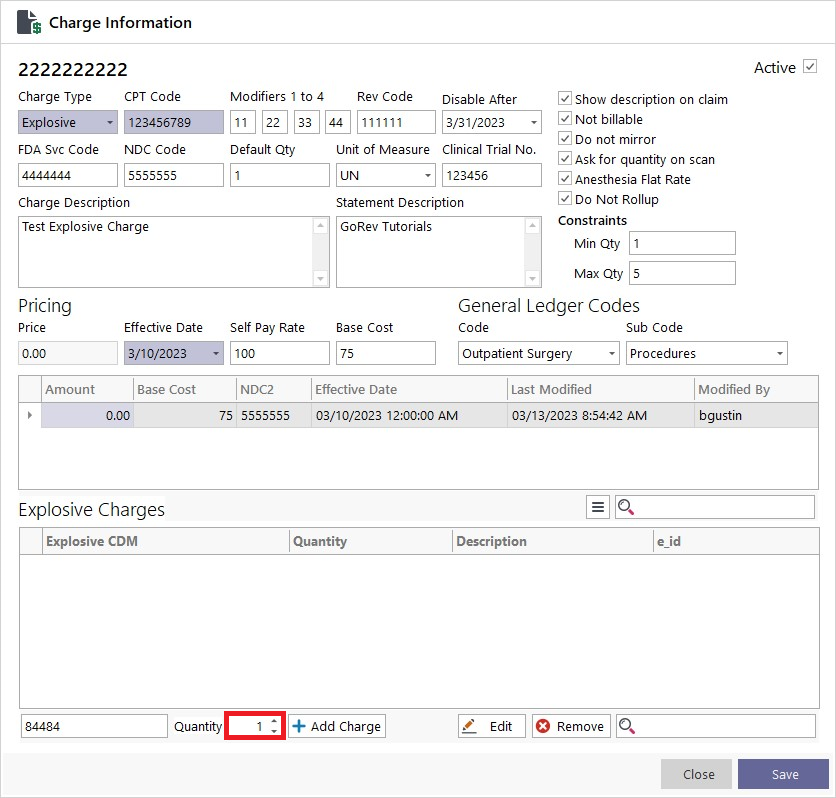Click the Charge Description scroll down arrow
Viewport: 836px width, 798px height.
tap(320, 278)
